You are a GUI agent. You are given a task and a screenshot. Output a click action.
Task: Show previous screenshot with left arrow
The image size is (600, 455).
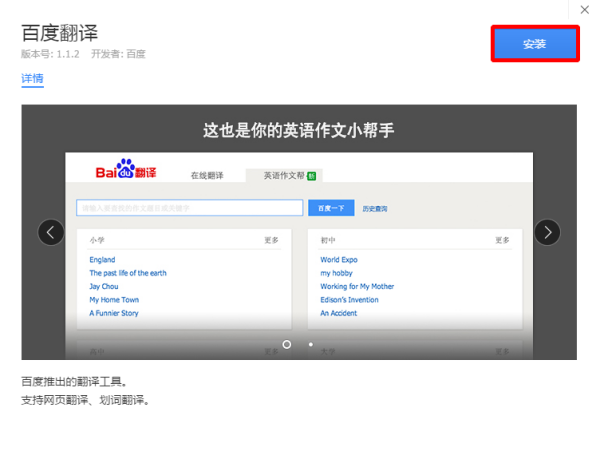click(x=51, y=232)
